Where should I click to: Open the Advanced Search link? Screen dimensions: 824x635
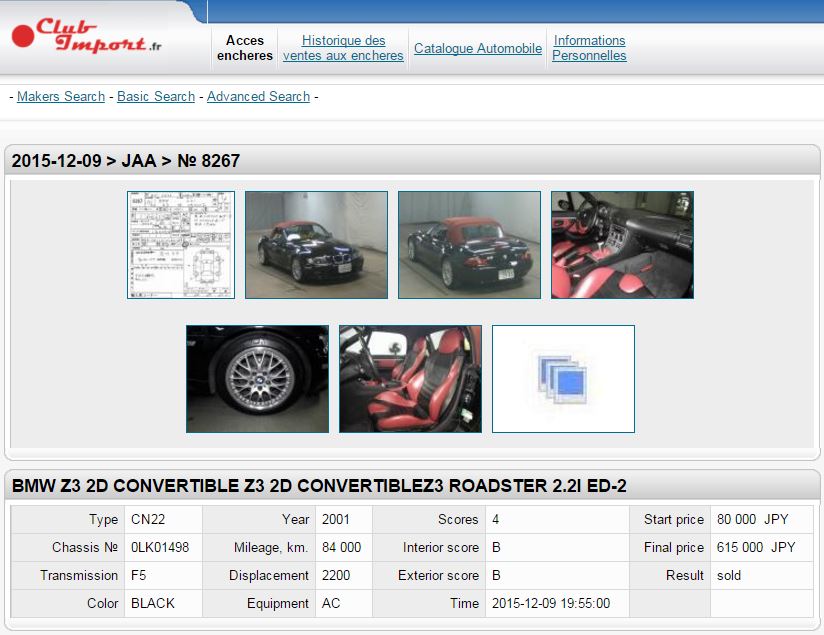click(x=258, y=97)
